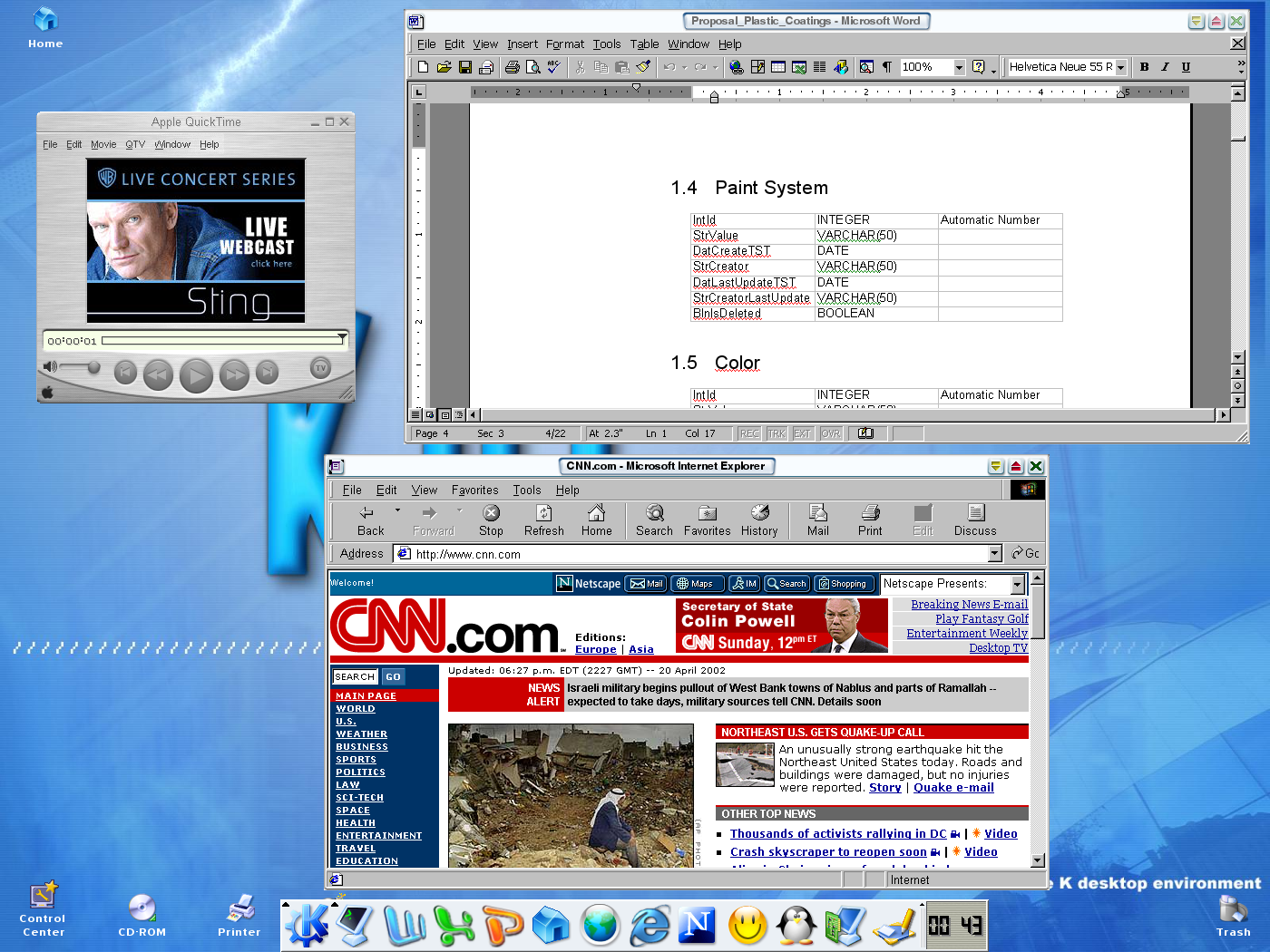
Task: Toggle Show/Hide paragraph marks in Word
Action: click(x=887, y=67)
